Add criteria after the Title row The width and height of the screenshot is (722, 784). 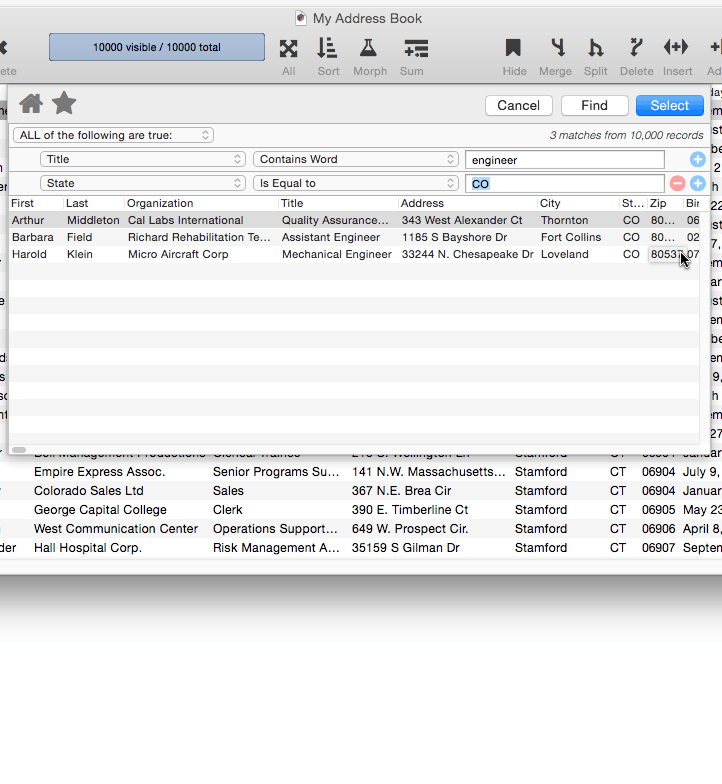click(x=698, y=160)
